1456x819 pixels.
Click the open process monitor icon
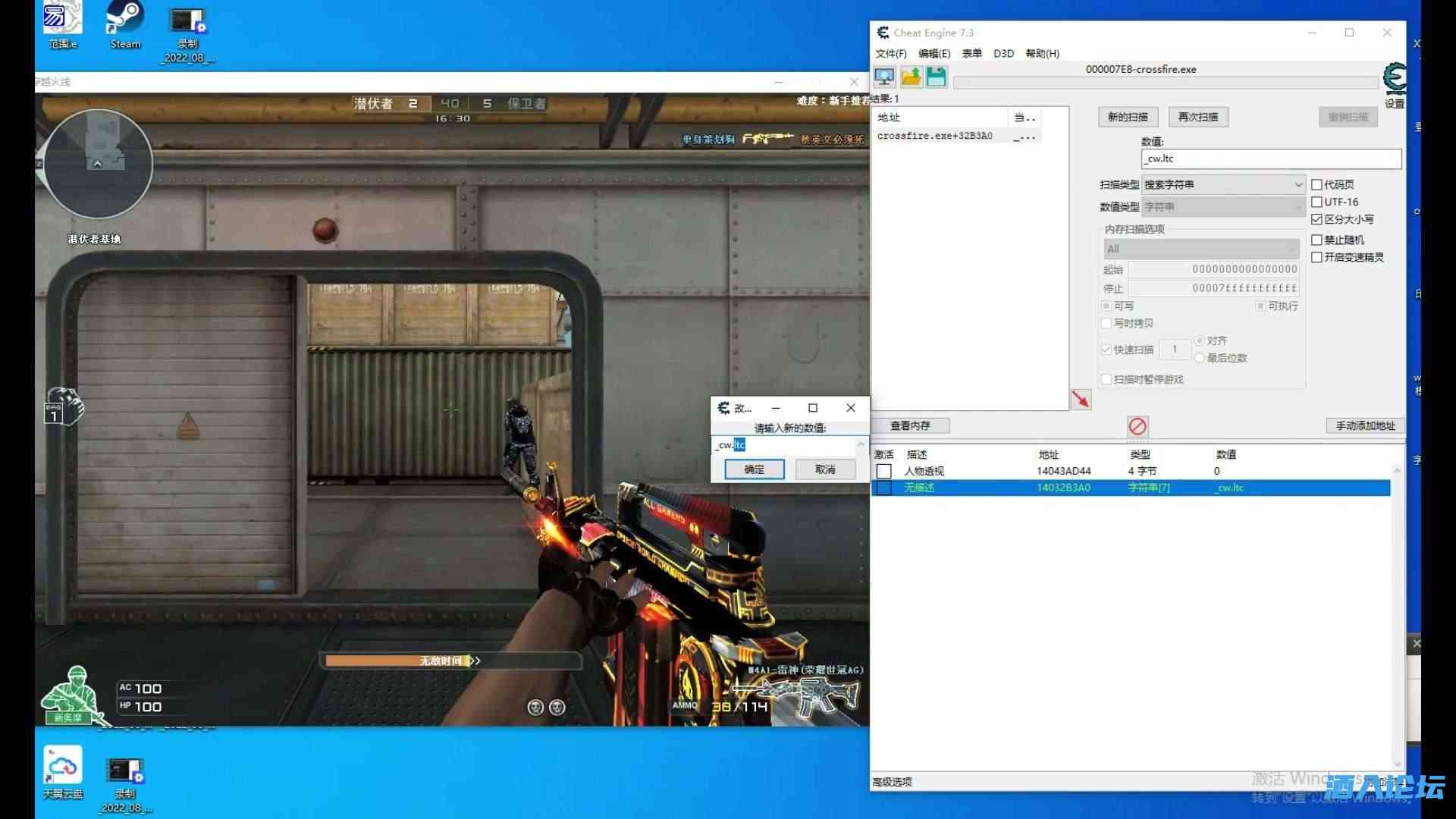884,77
